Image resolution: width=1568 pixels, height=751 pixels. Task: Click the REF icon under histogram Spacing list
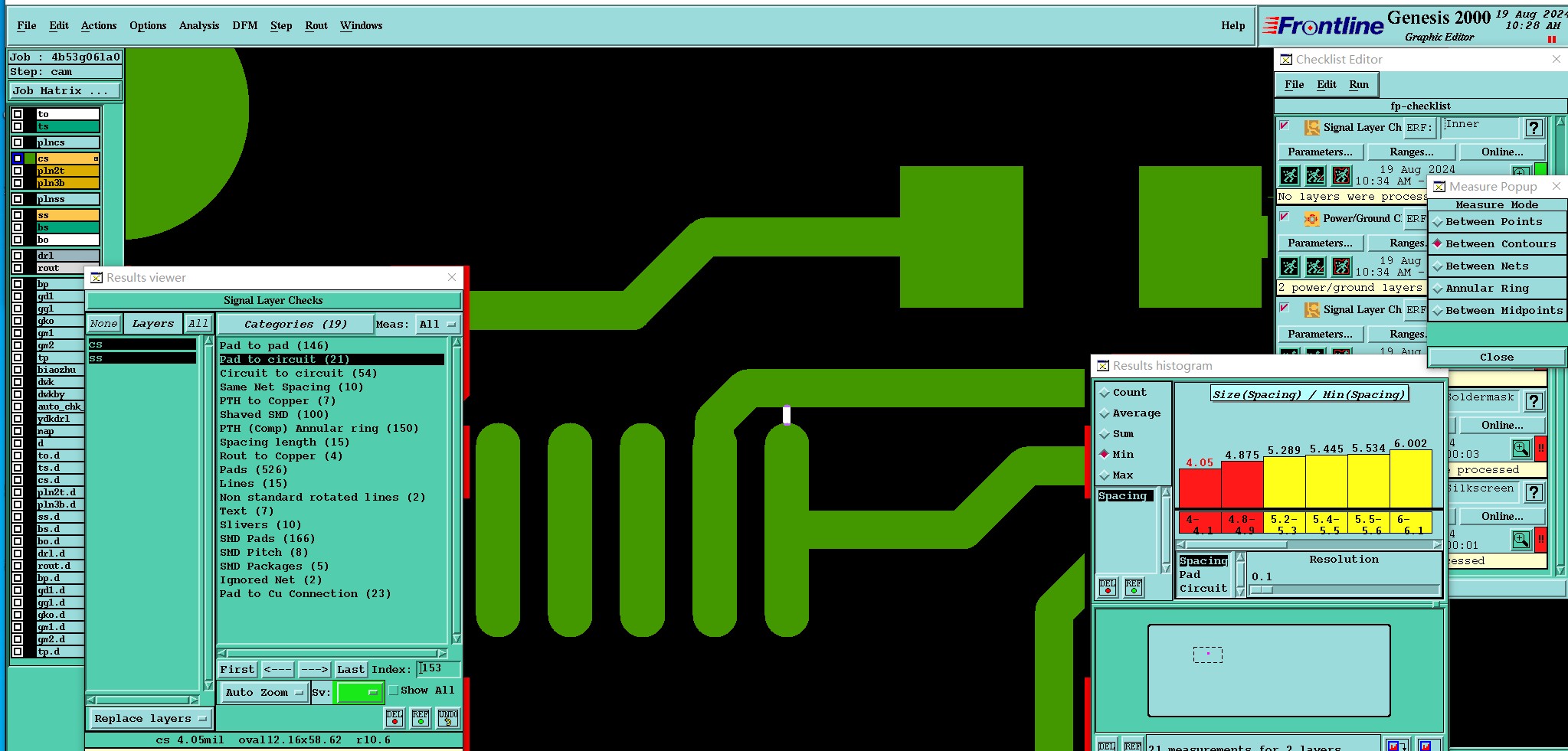pyautogui.click(x=1134, y=587)
